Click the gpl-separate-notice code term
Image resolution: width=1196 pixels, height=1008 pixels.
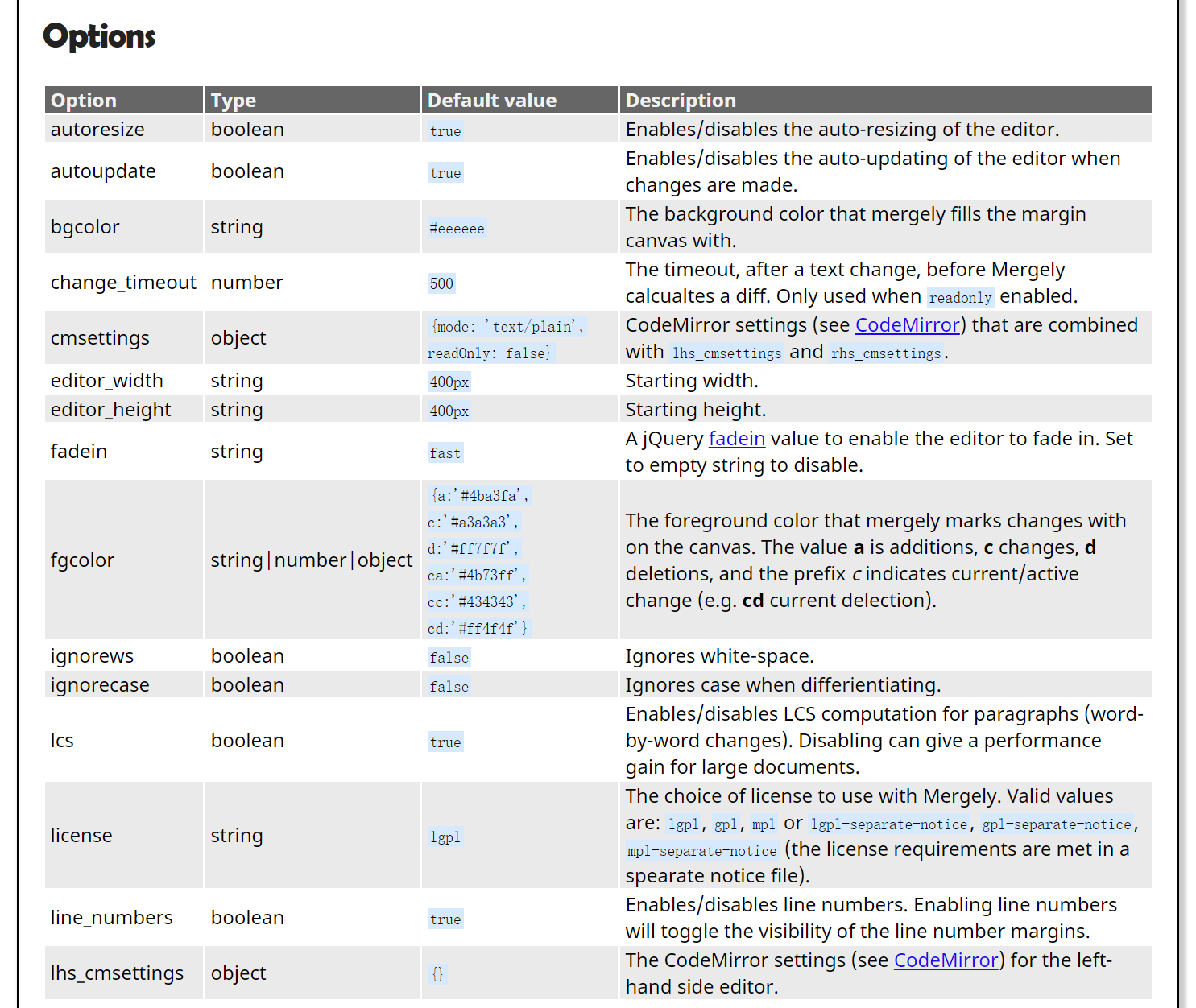pos(1056,824)
